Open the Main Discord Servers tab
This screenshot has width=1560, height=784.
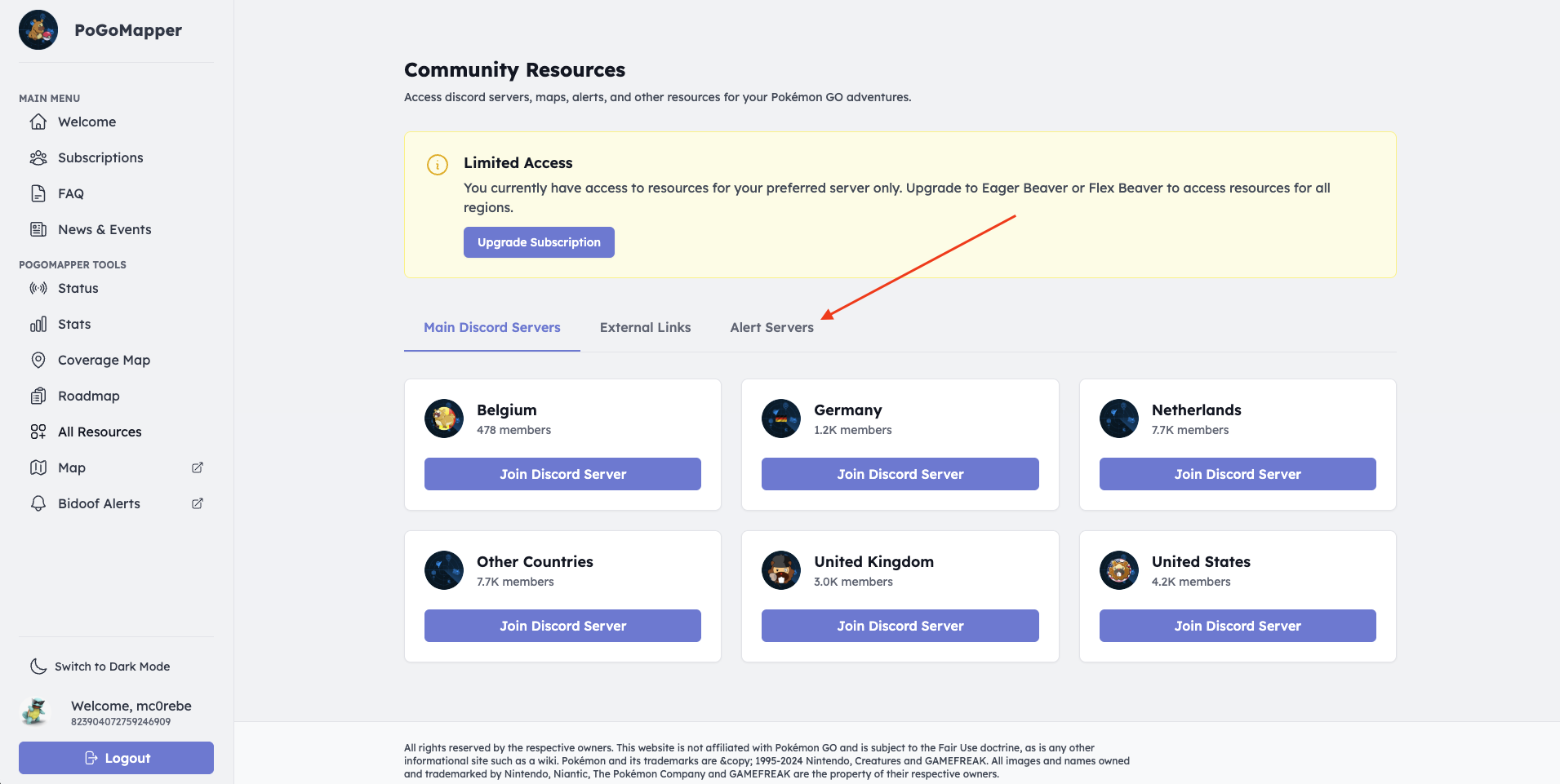[x=492, y=327]
